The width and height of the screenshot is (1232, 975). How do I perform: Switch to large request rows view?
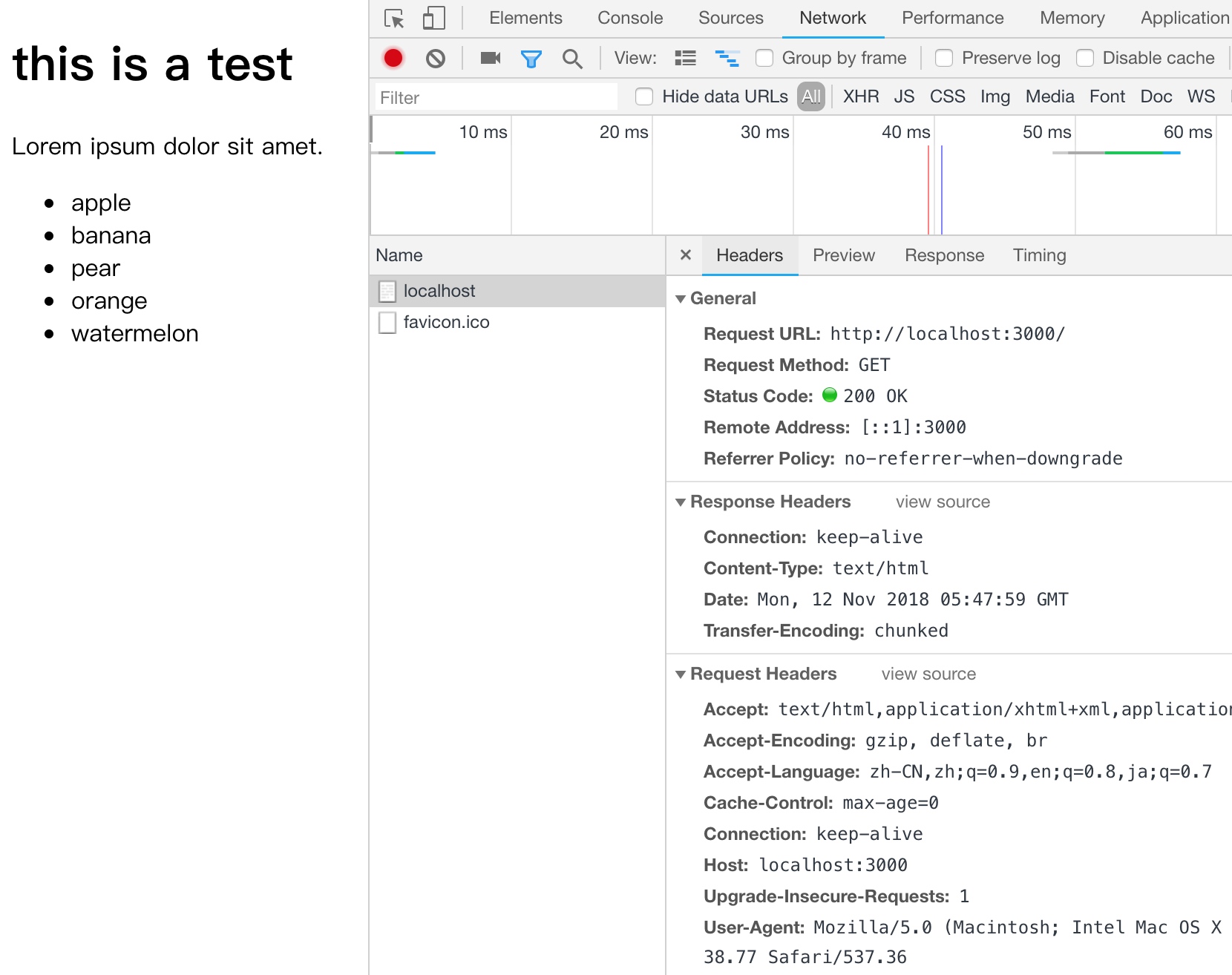coord(685,58)
